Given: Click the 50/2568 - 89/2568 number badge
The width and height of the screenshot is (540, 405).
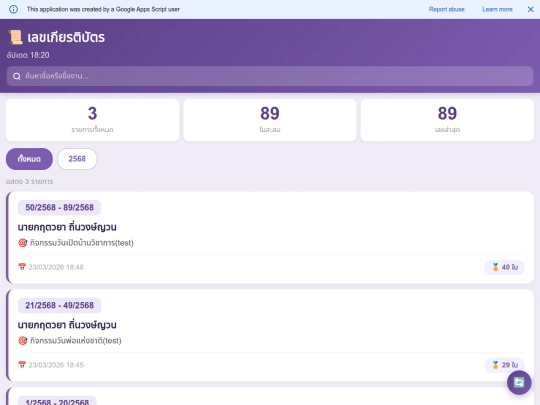Looking at the screenshot, I should (x=59, y=207).
